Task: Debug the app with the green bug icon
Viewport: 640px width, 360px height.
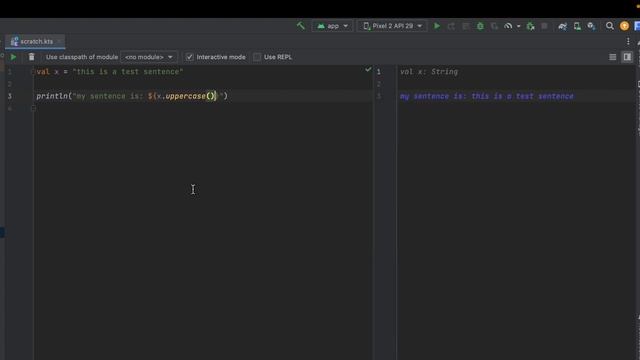Action: tap(480, 26)
